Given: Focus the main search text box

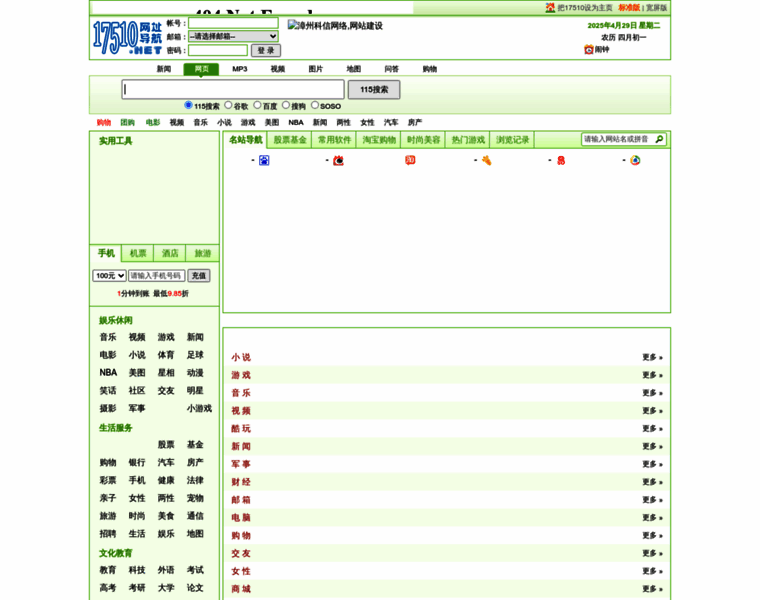Looking at the screenshot, I should [233, 90].
